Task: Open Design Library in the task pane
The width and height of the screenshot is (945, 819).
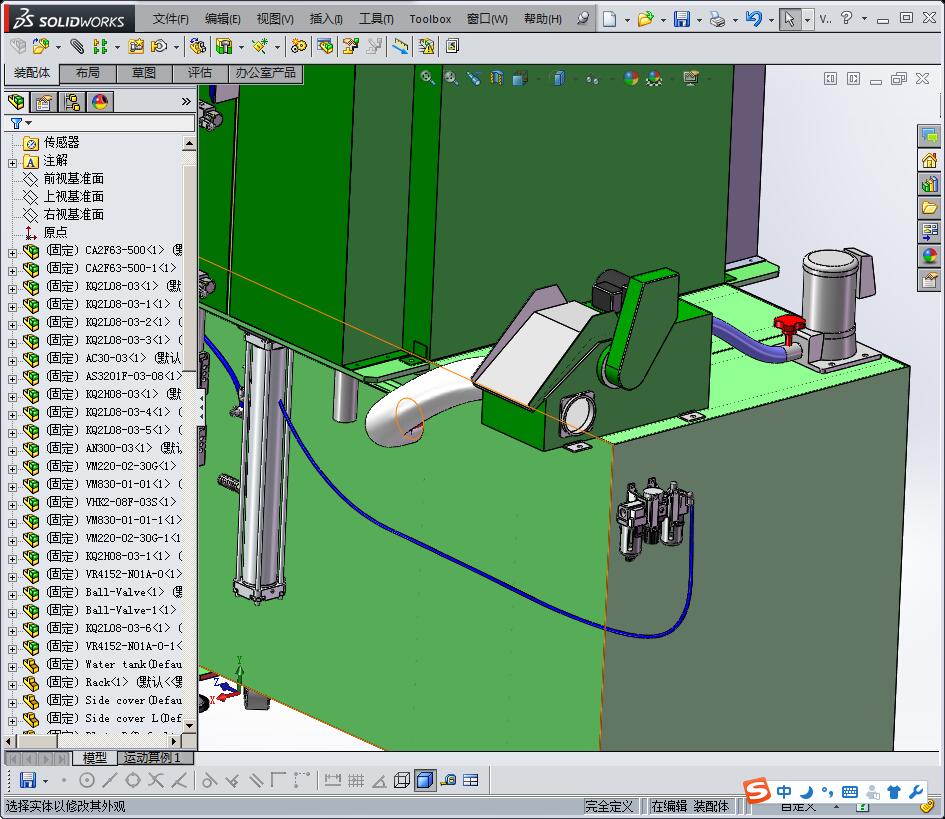Action: [929, 184]
